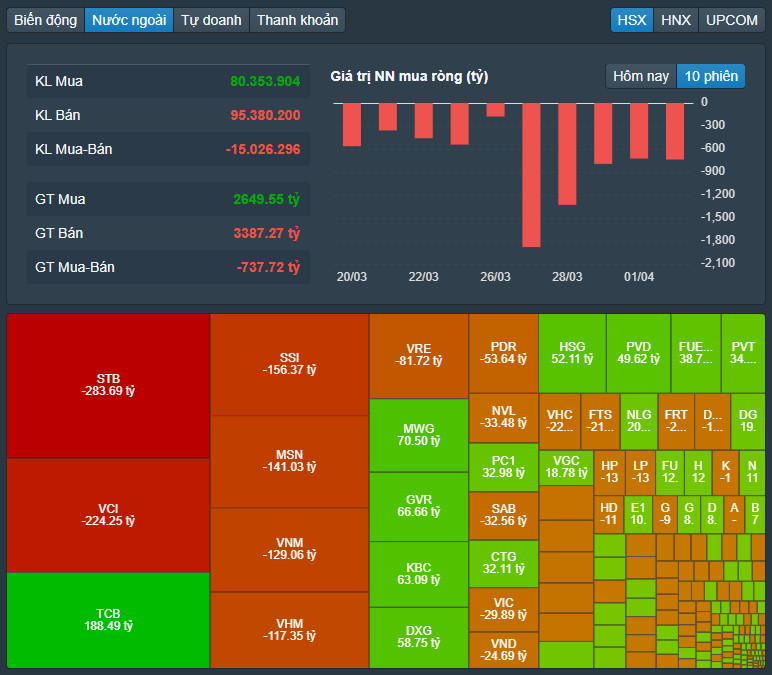This screenshot has height=675, width=772.
Task: Select the SSI -156.37 tỷ tile
Action: point(290,364)
